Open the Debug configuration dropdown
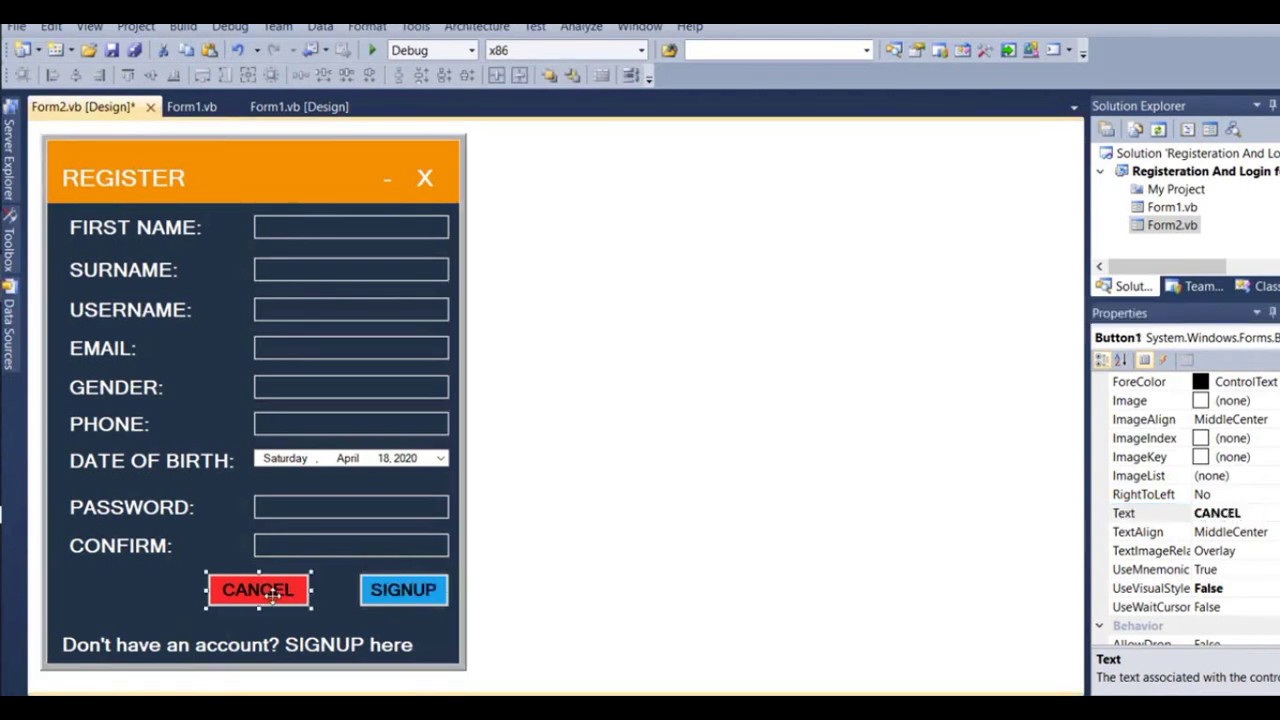 coord(471,50)
